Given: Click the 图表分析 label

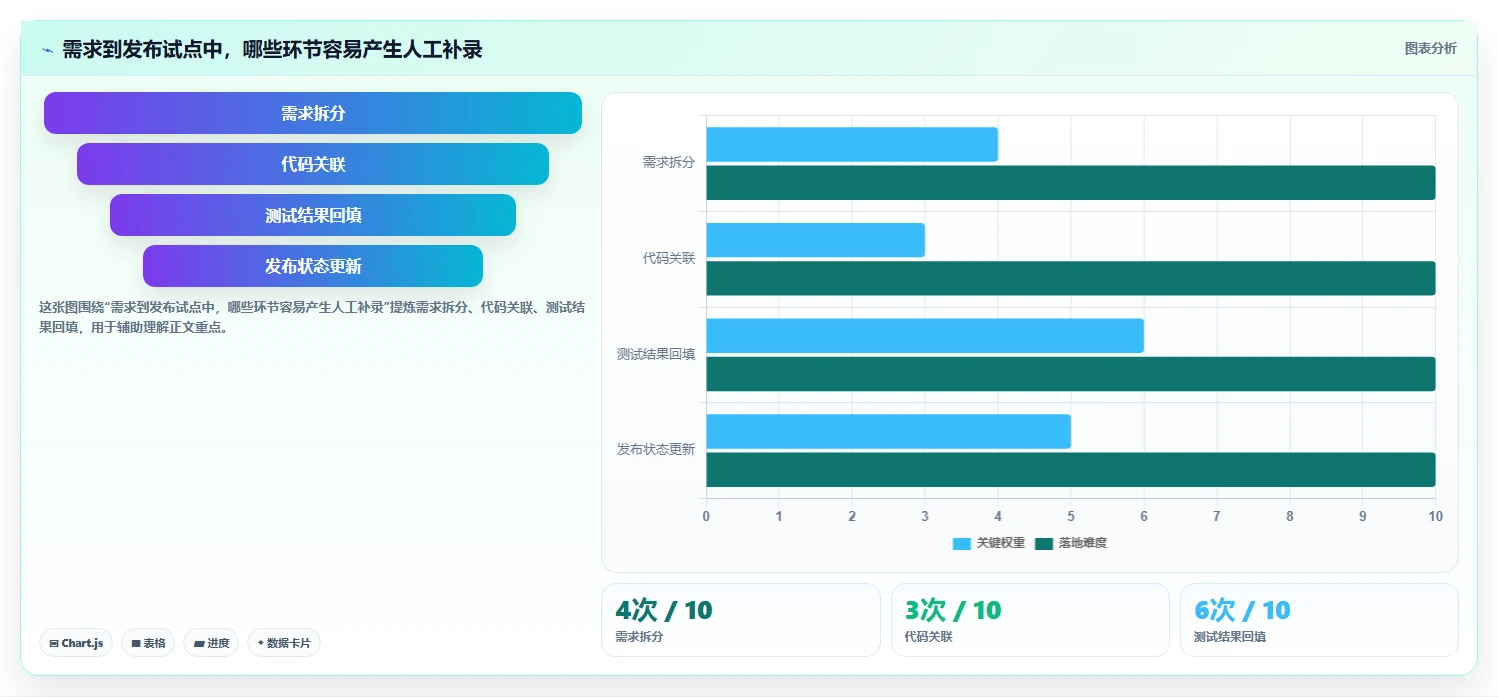Looking at the screenshot, I should click(1430, 48).
